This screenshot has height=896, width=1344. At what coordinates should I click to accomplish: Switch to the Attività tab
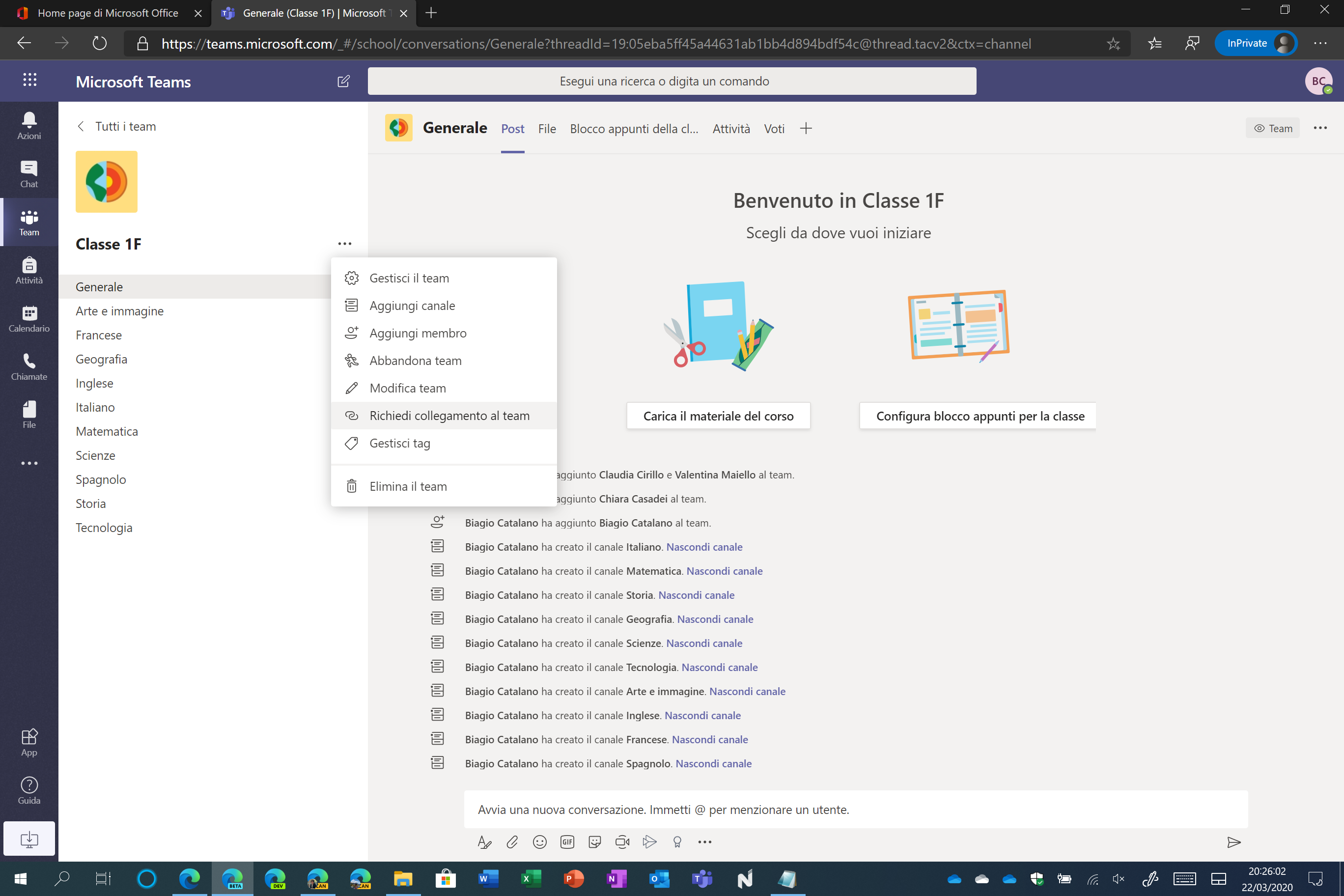coord(731,129)
